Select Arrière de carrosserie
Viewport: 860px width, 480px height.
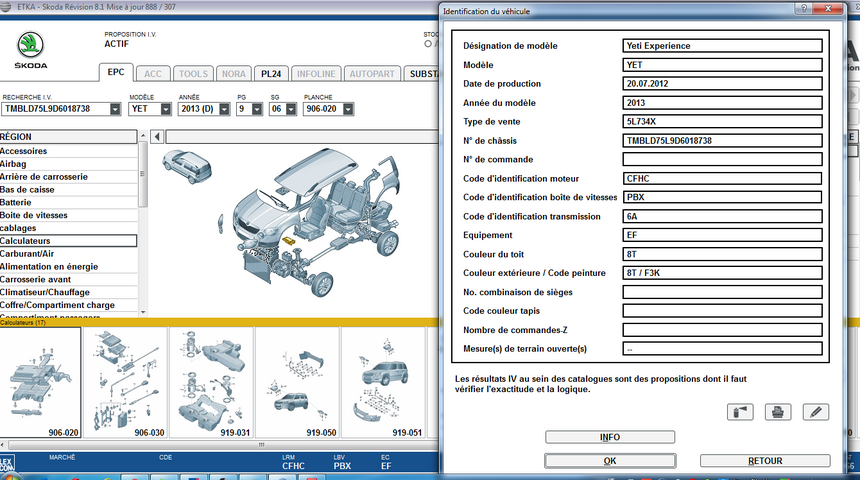pos(69,177)
